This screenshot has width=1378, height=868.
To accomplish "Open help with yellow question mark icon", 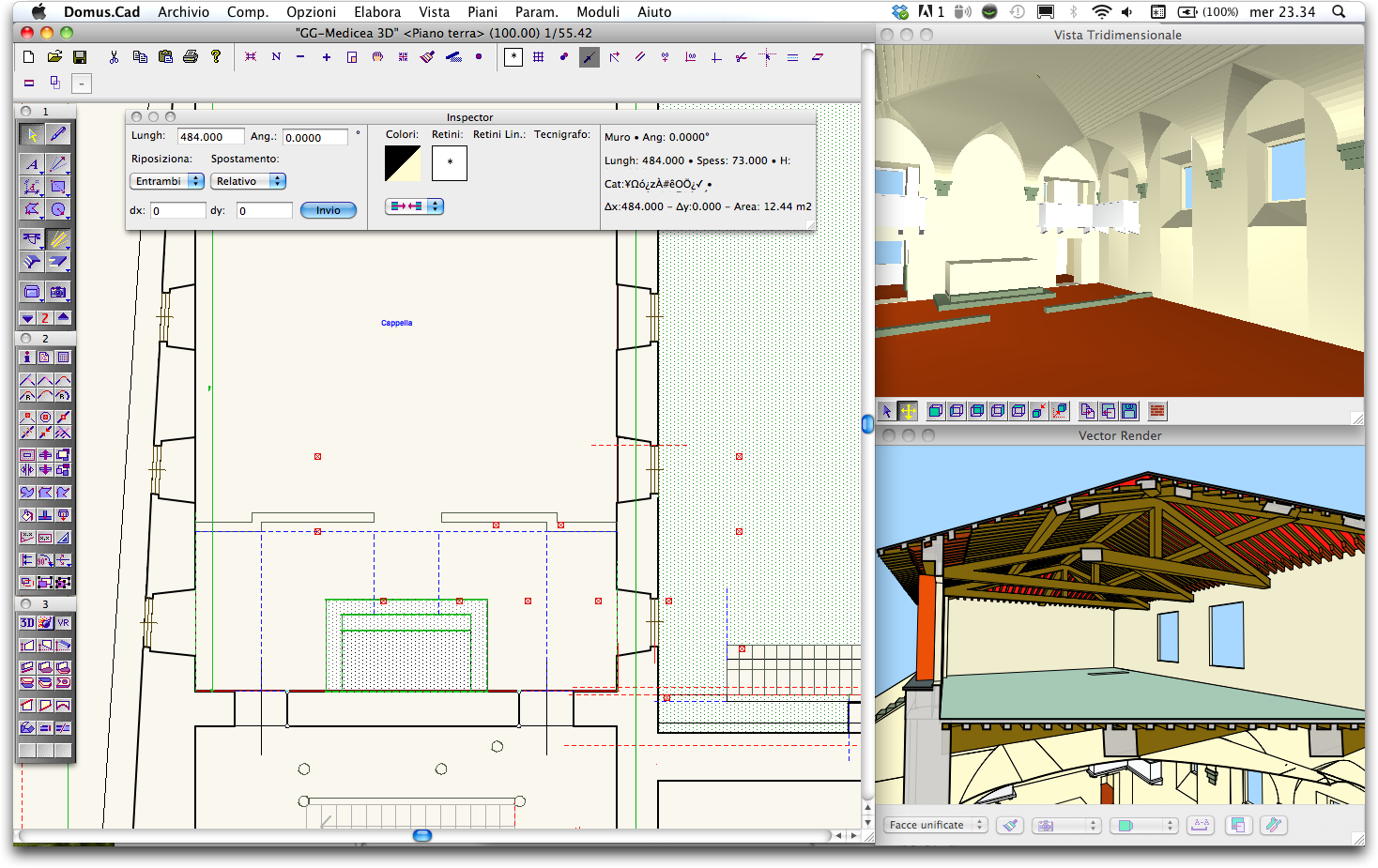I will [x=216, y=56].
